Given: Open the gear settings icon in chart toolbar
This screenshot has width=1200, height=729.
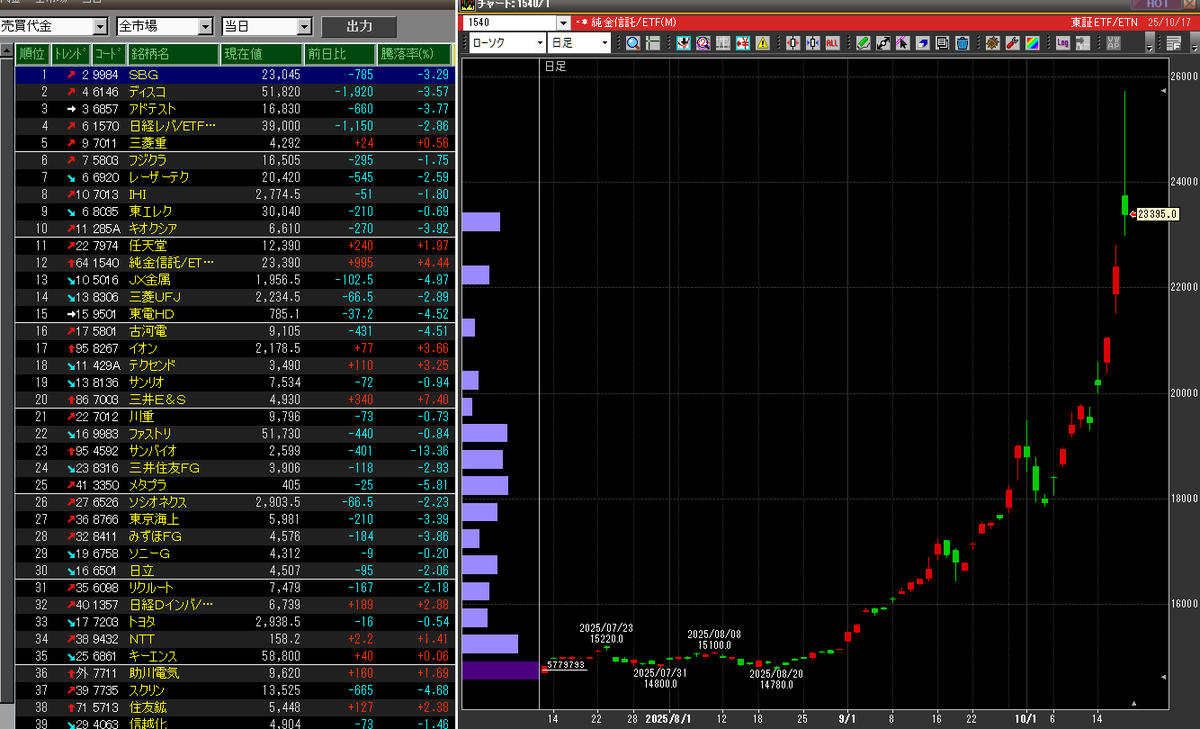Looking at the screenshot, I should (x=992, y=43).
